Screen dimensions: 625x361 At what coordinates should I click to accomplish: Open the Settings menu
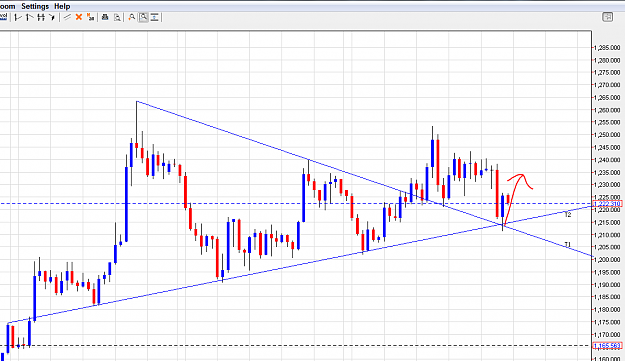[35, 6]
